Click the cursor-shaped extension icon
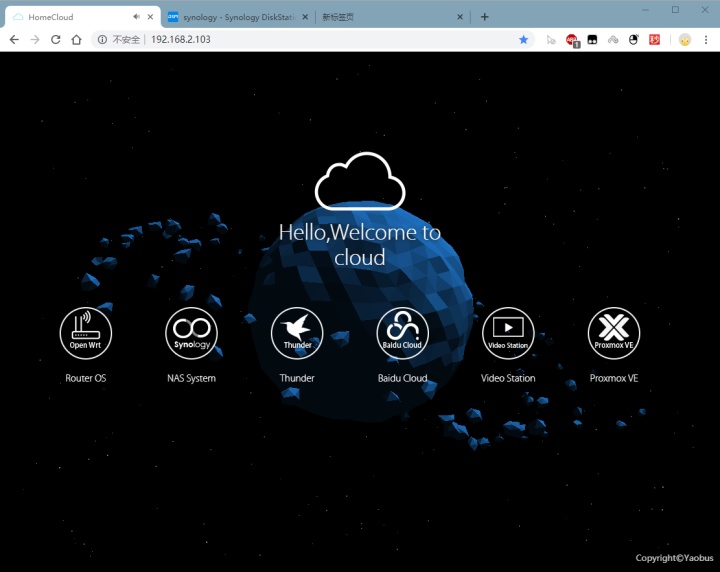The width and height of the screenshot is (720, 572). click(x=551, y=40)
